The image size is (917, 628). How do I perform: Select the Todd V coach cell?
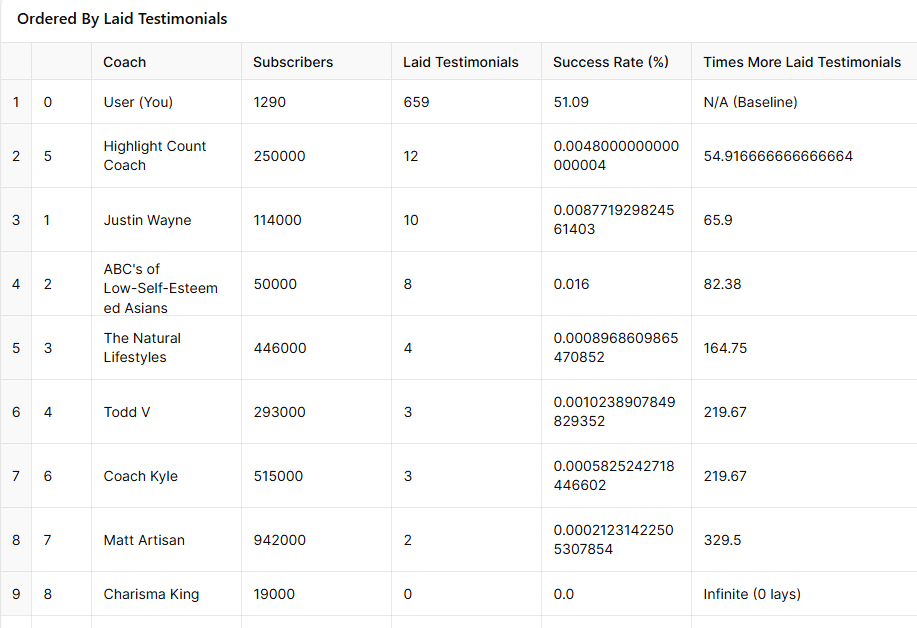(127, 412)
